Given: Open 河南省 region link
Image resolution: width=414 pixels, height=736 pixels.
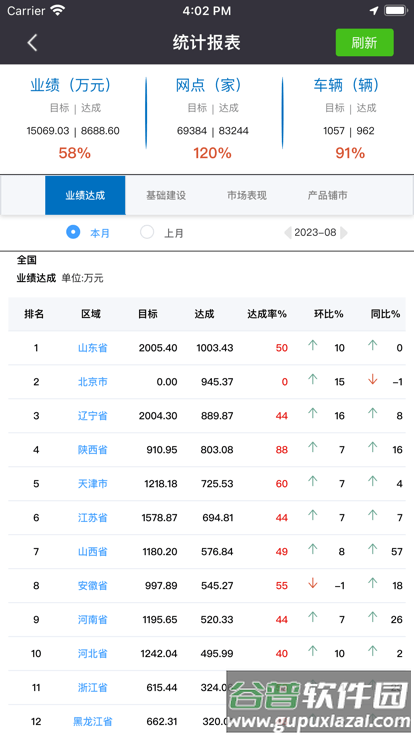Looking at the screenshot, I should tap(92, 620).
